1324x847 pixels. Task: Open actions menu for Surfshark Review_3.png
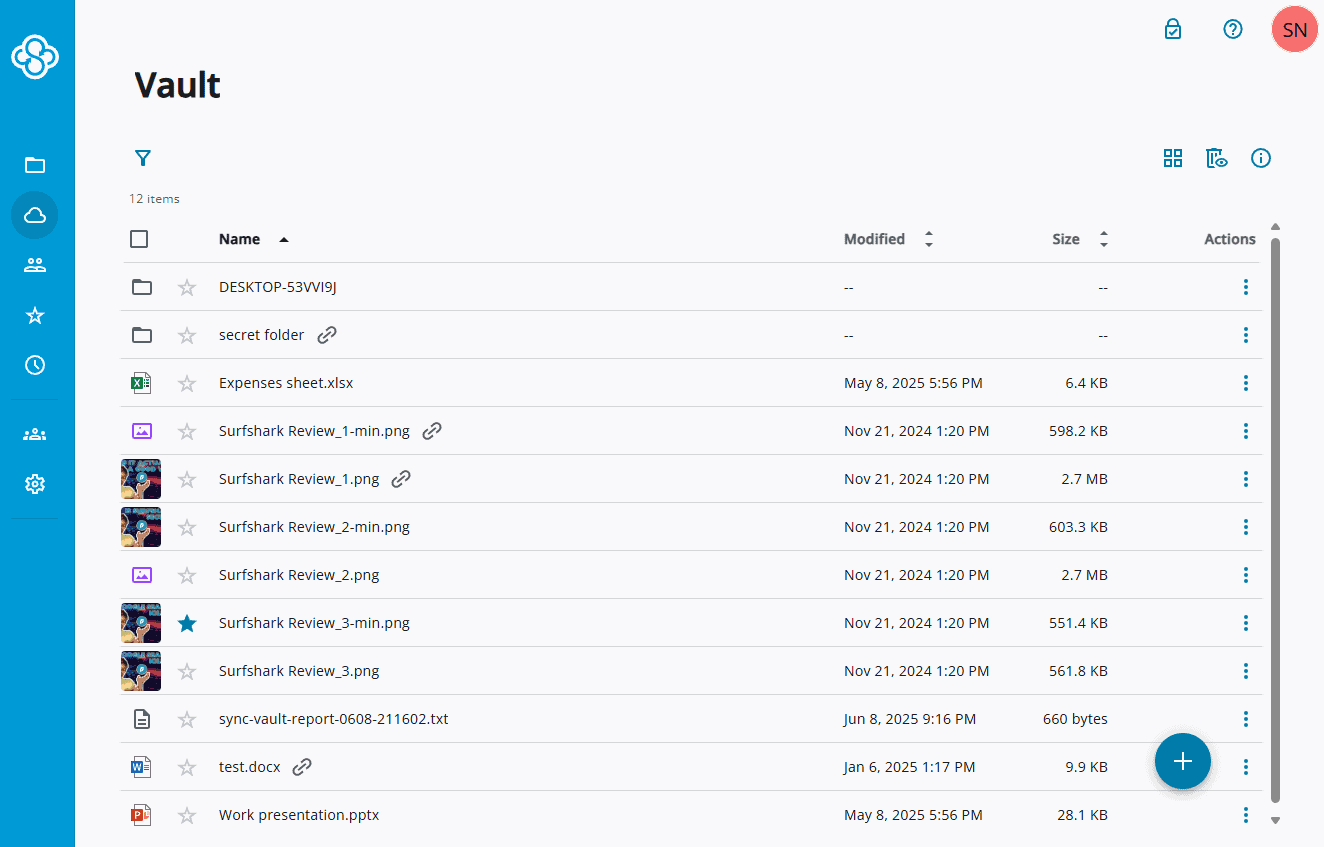coord(1246,671)
